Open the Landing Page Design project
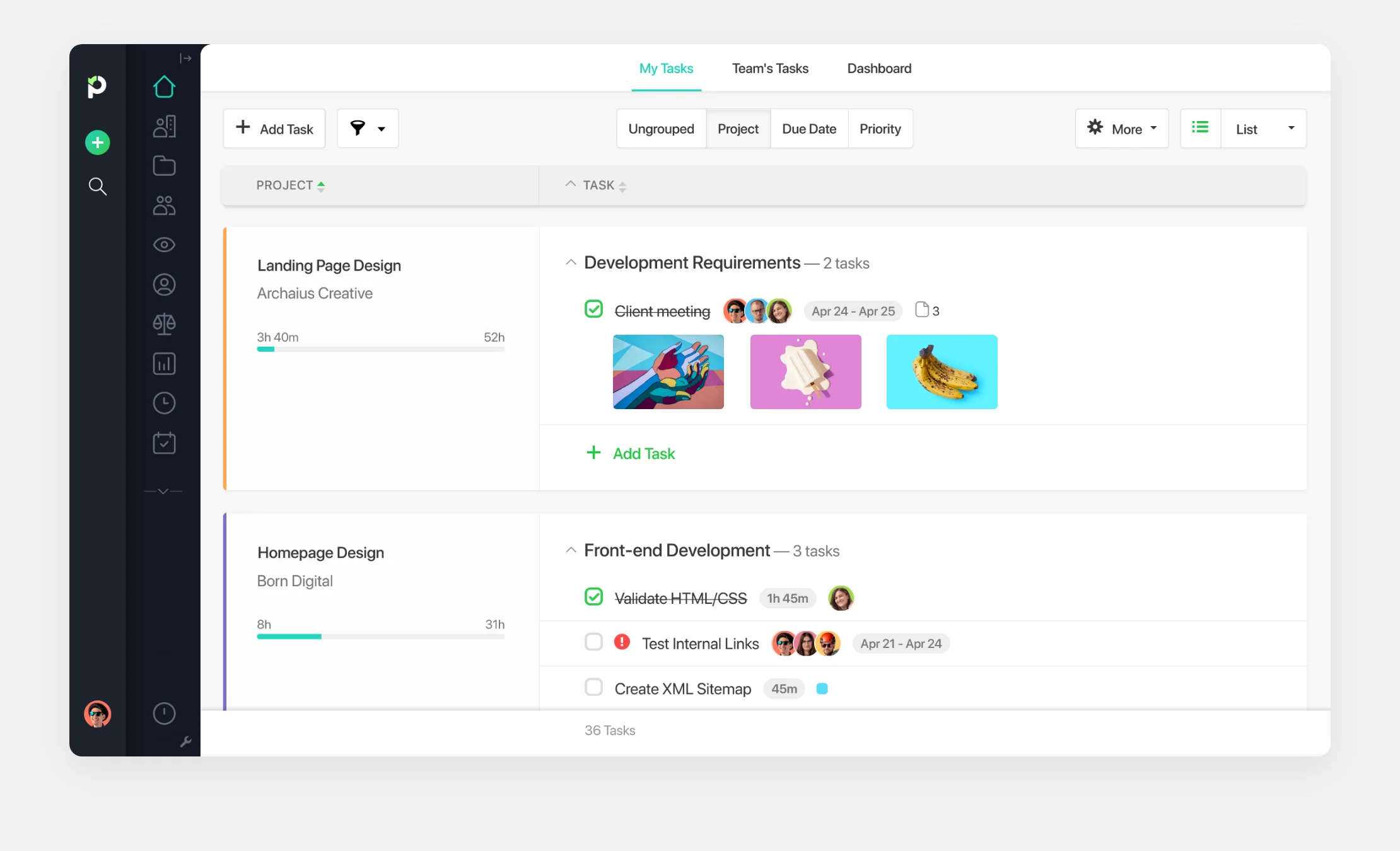Image resolution: width=1400 pixels, height=851 pixels. (x=329, y=265)
